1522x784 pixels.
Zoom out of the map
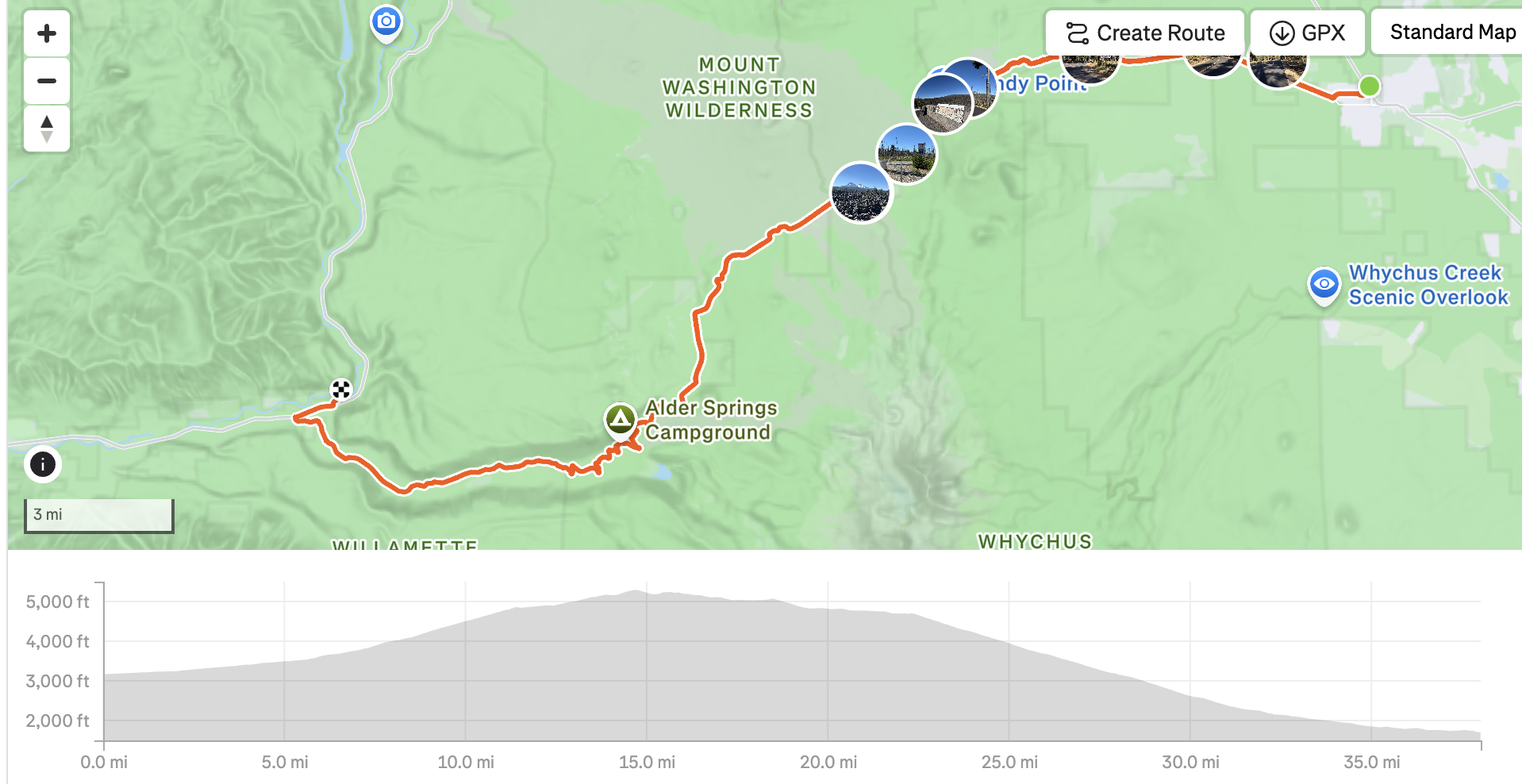[47, 81]
